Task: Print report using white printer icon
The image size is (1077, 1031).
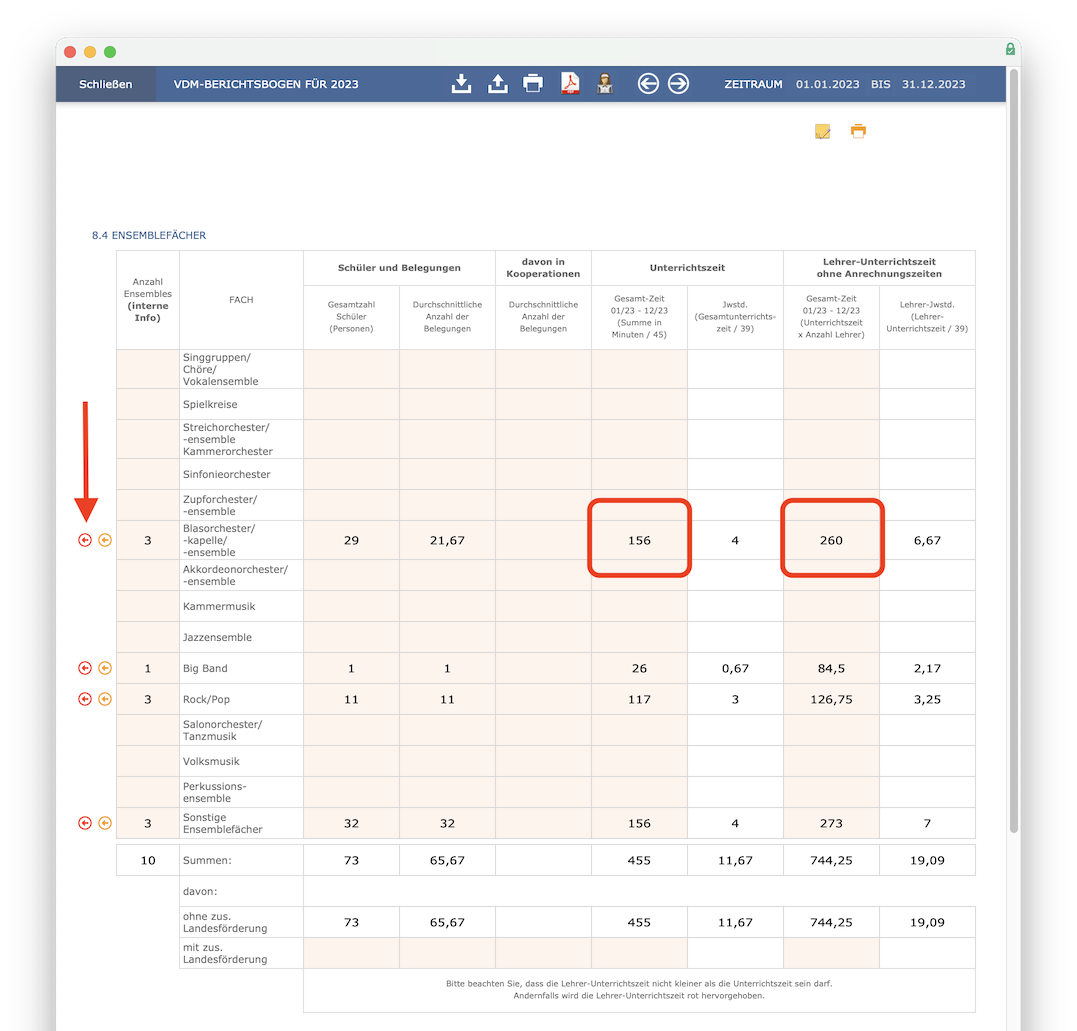Action: tap(533, 84)
